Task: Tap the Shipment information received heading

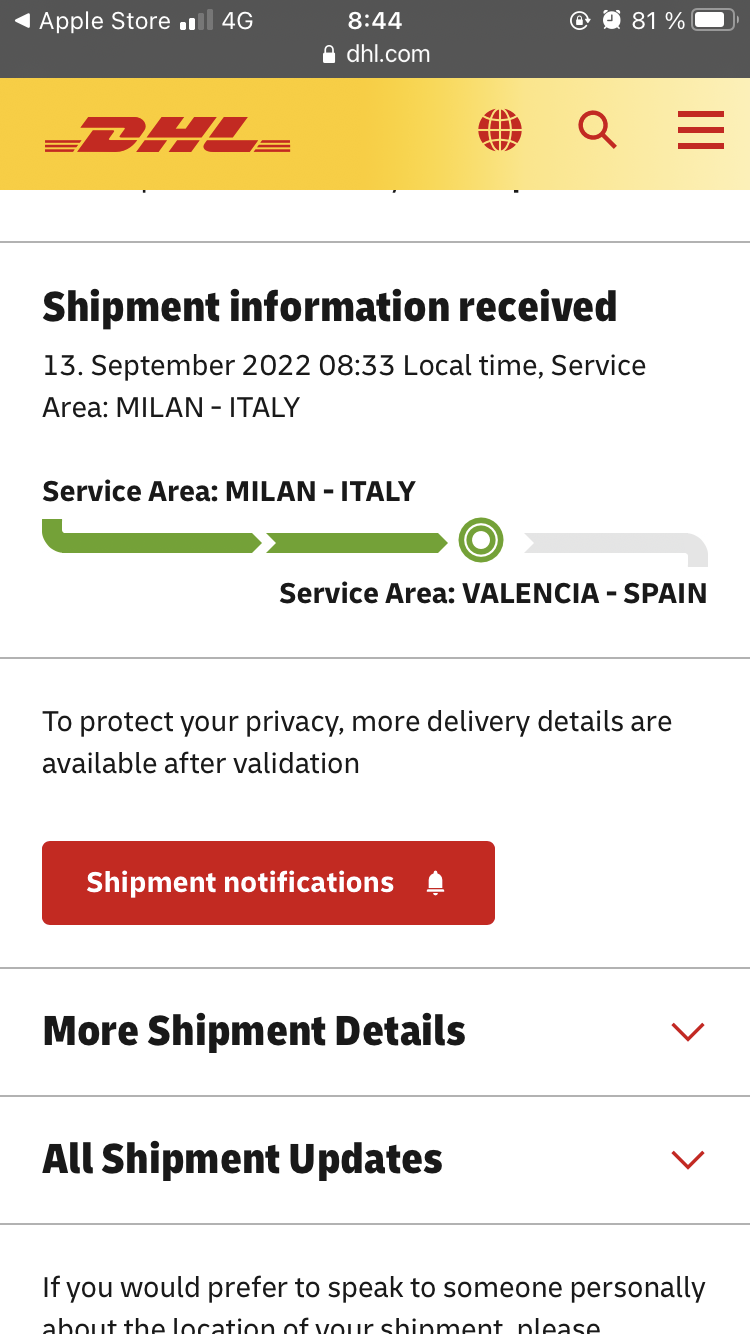Action: [x=330, y=307]
